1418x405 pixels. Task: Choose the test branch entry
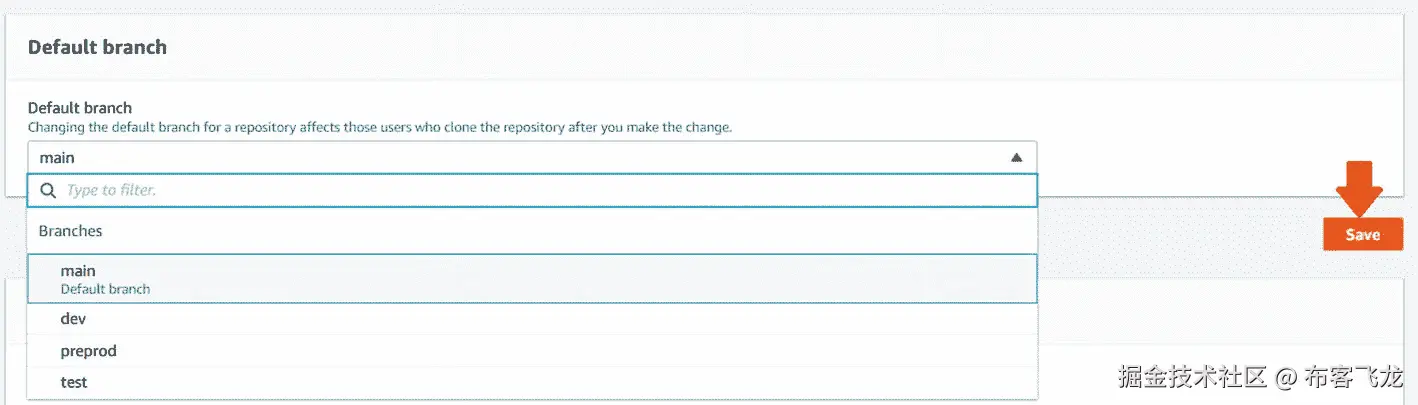pos(73,382)
